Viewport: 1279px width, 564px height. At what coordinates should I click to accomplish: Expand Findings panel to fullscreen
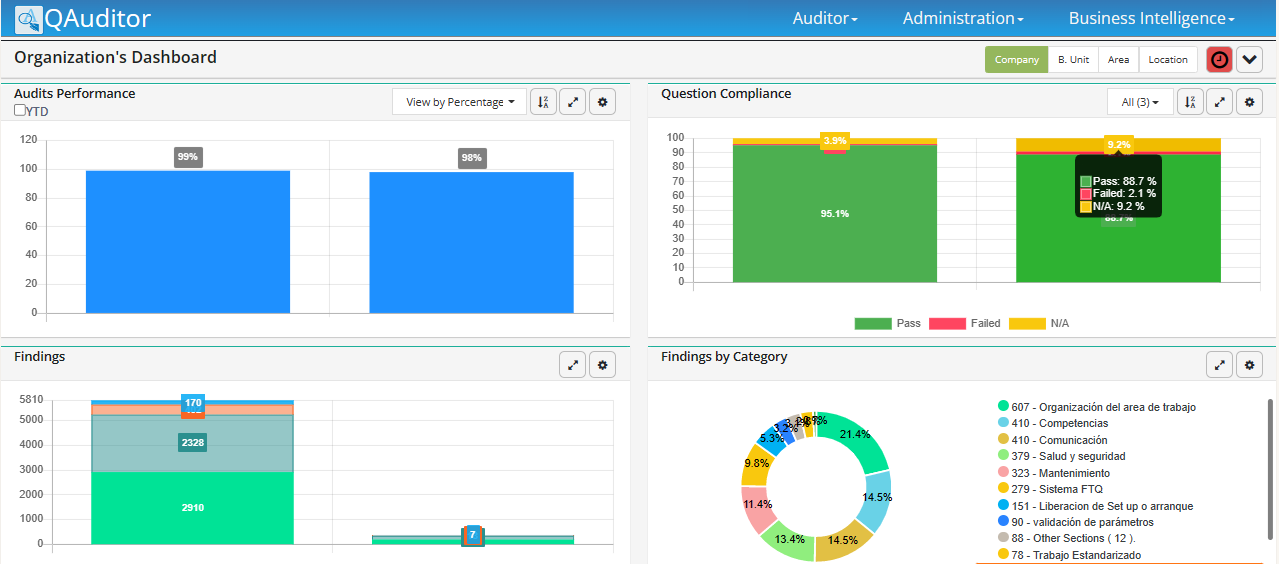tap(572, 365)
